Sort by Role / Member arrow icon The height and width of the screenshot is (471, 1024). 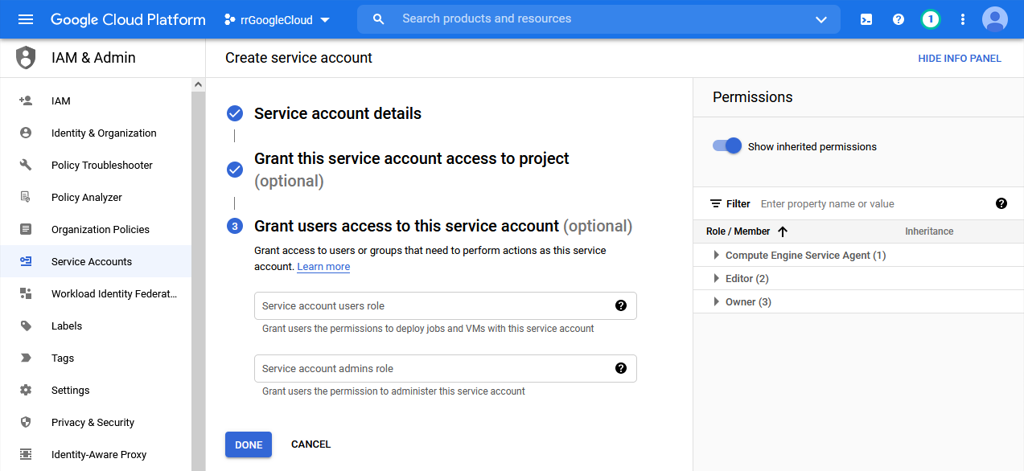782,231
